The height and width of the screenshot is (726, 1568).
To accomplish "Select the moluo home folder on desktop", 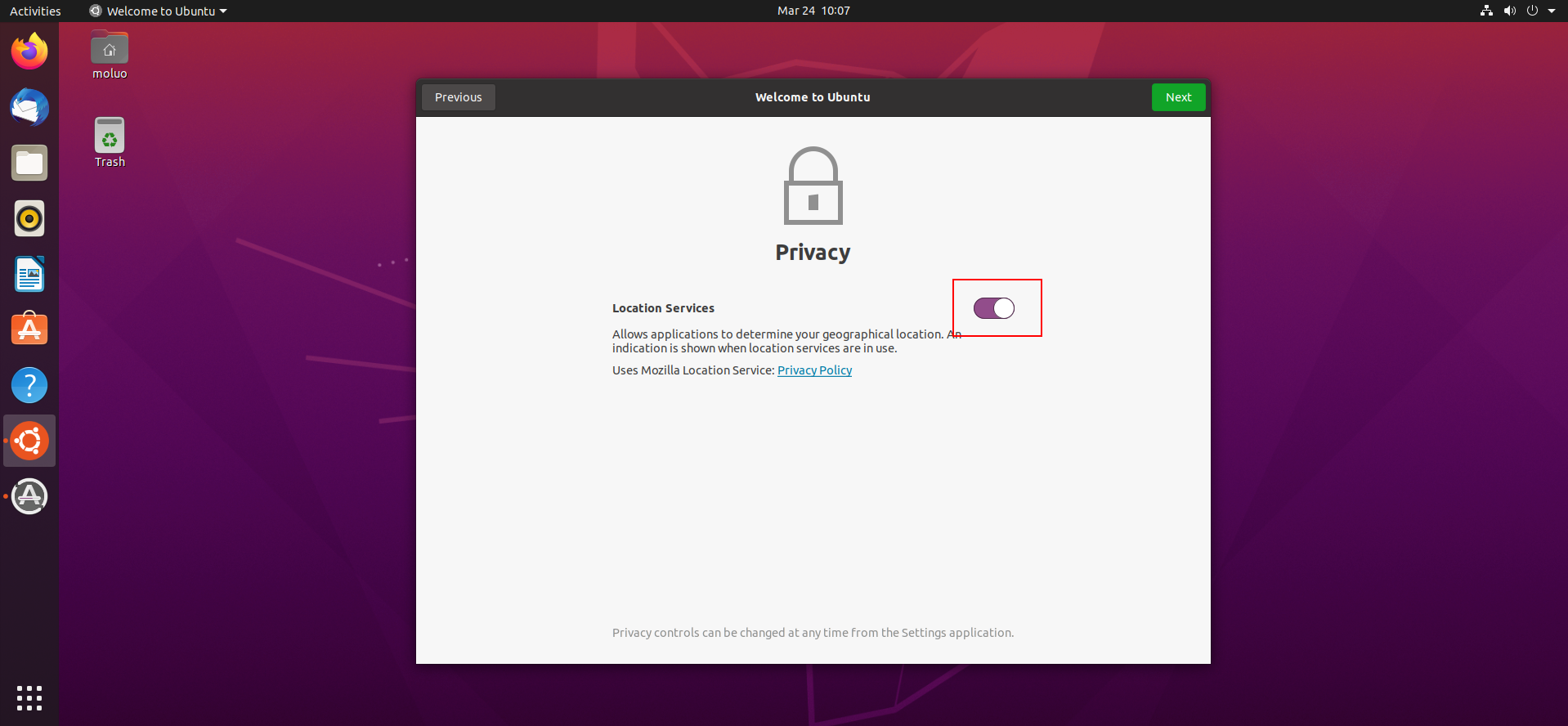I will pyautogui.click(x=110, y=56).
